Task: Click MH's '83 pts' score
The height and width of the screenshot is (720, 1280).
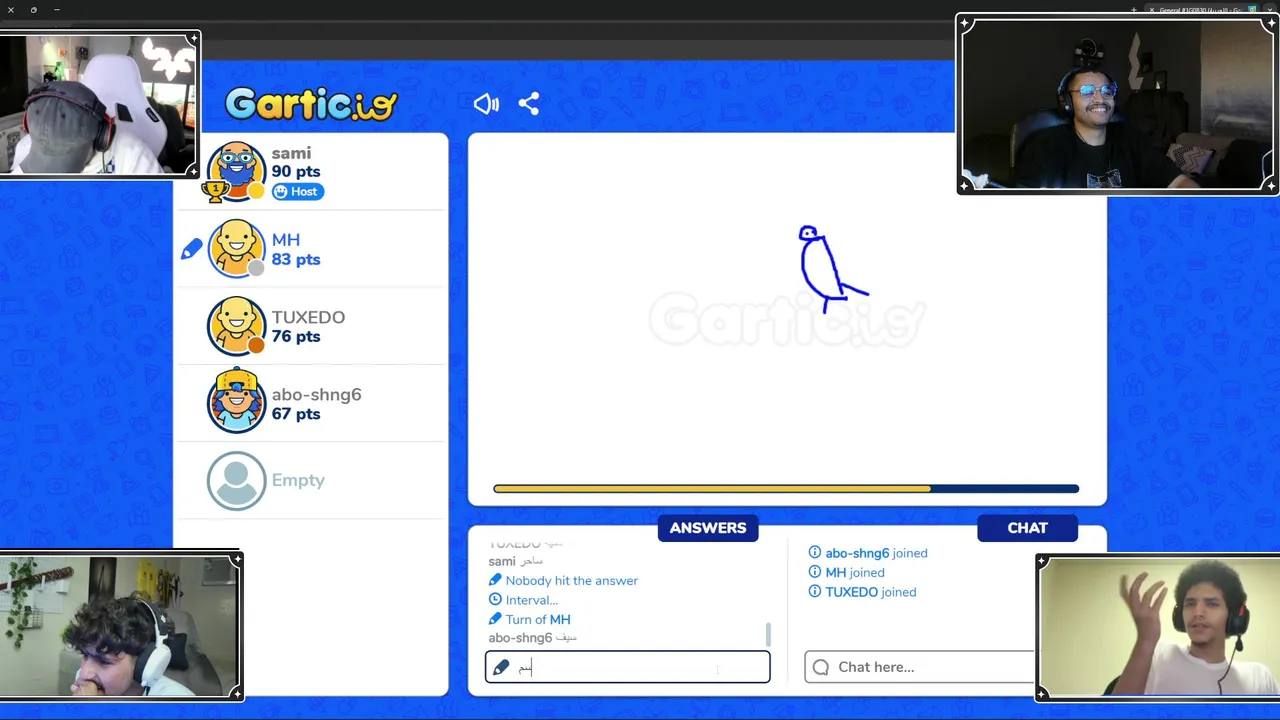Action: click(x=296, y=259)
